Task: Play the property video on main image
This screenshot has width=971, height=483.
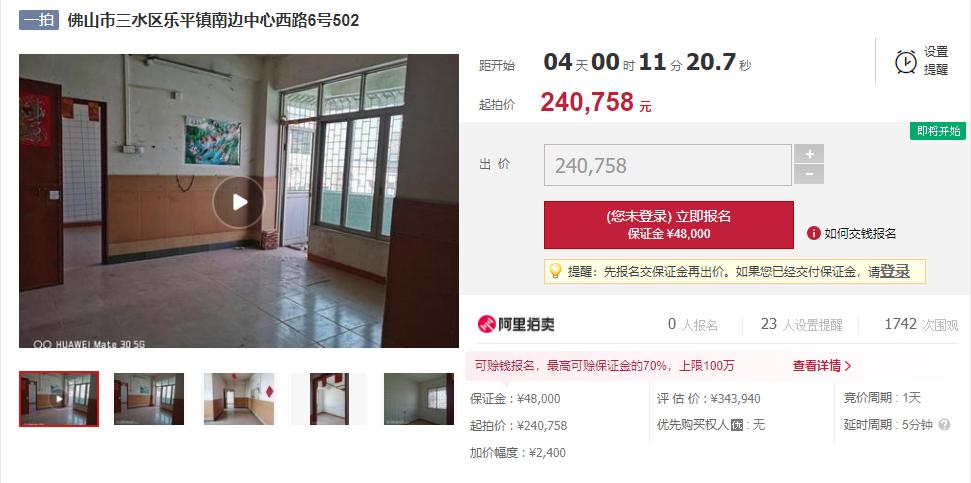Action: 238,202
